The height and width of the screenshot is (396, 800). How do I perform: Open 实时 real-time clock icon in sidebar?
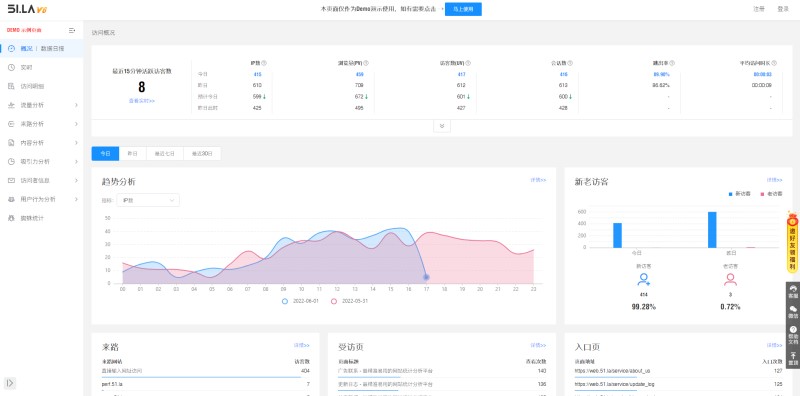pos(12,67)
